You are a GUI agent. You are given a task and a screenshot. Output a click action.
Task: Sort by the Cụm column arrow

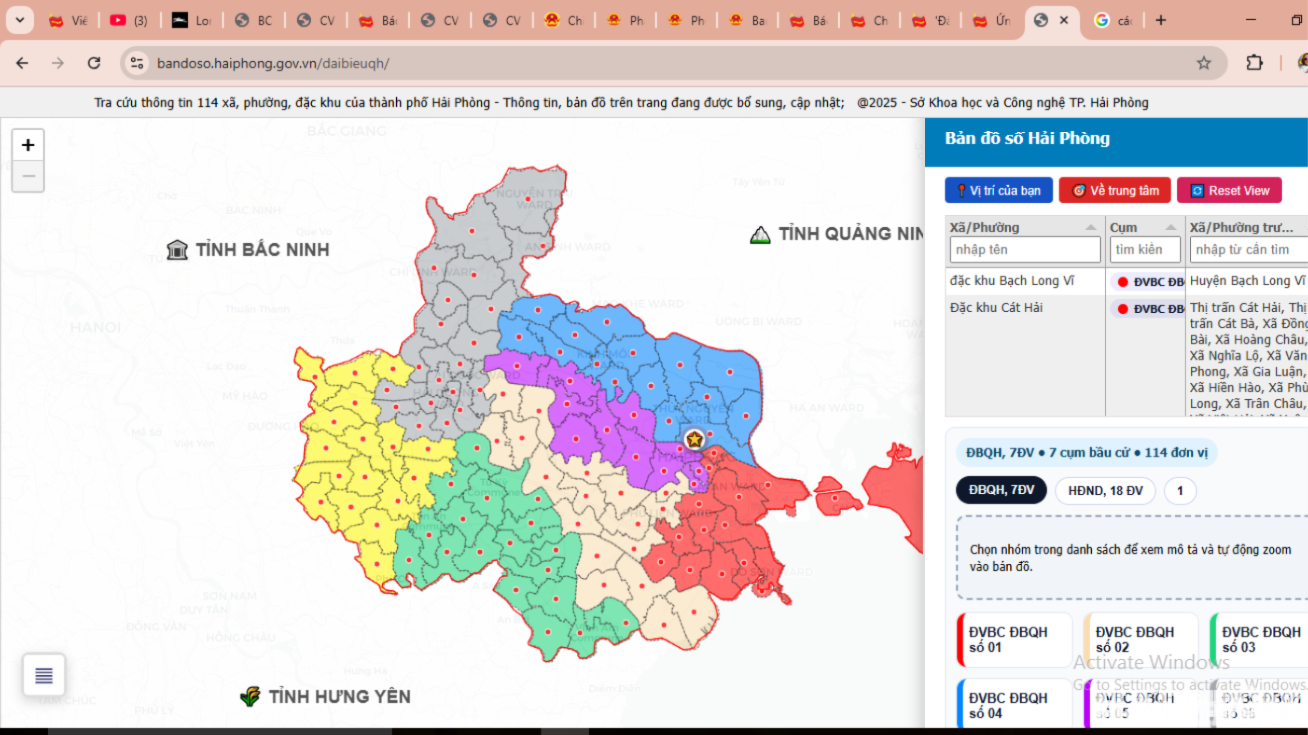coord(1171,227)
